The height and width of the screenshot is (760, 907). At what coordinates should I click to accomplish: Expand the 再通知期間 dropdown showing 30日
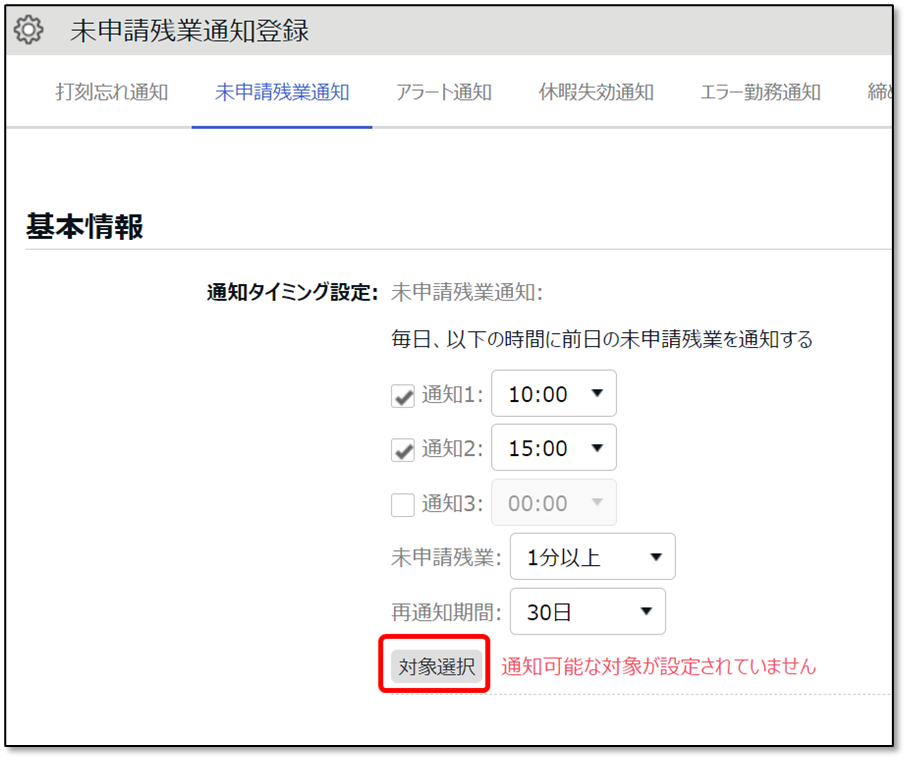coord(587,612)
